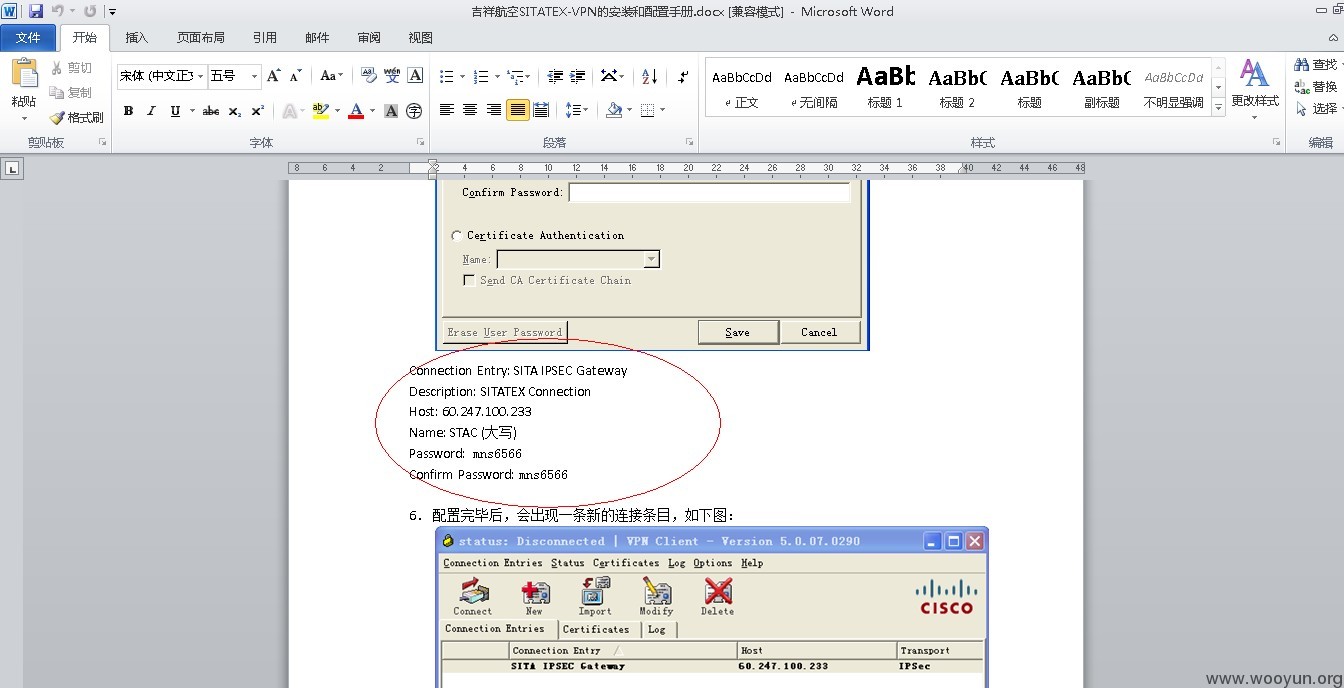Screen dimensions: 1344x688
Task: Click the ruler tab selector box
Action: (12, 169)
